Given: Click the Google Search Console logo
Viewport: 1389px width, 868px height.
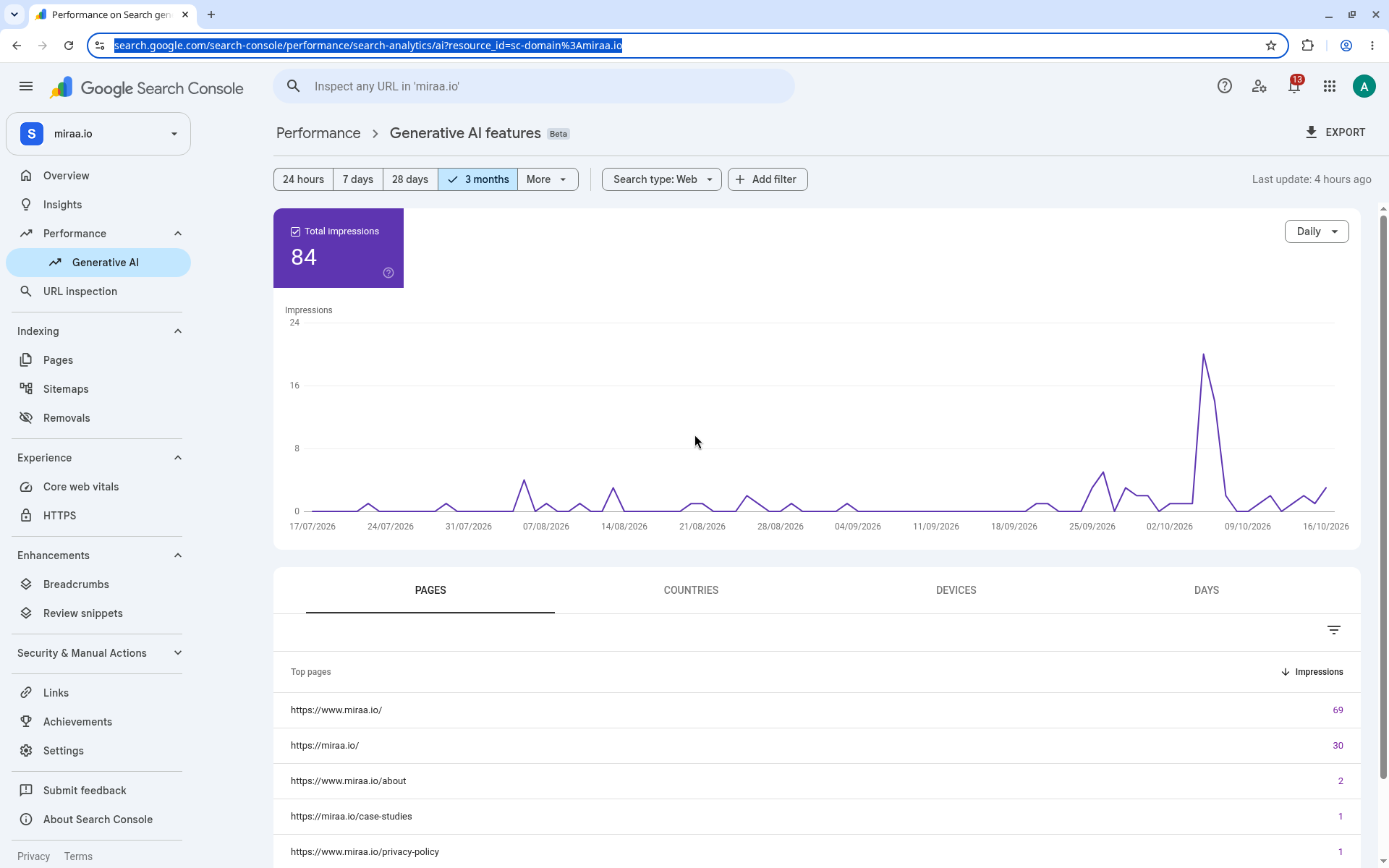Looking at the screenshot, I should [x=147, y=88].
